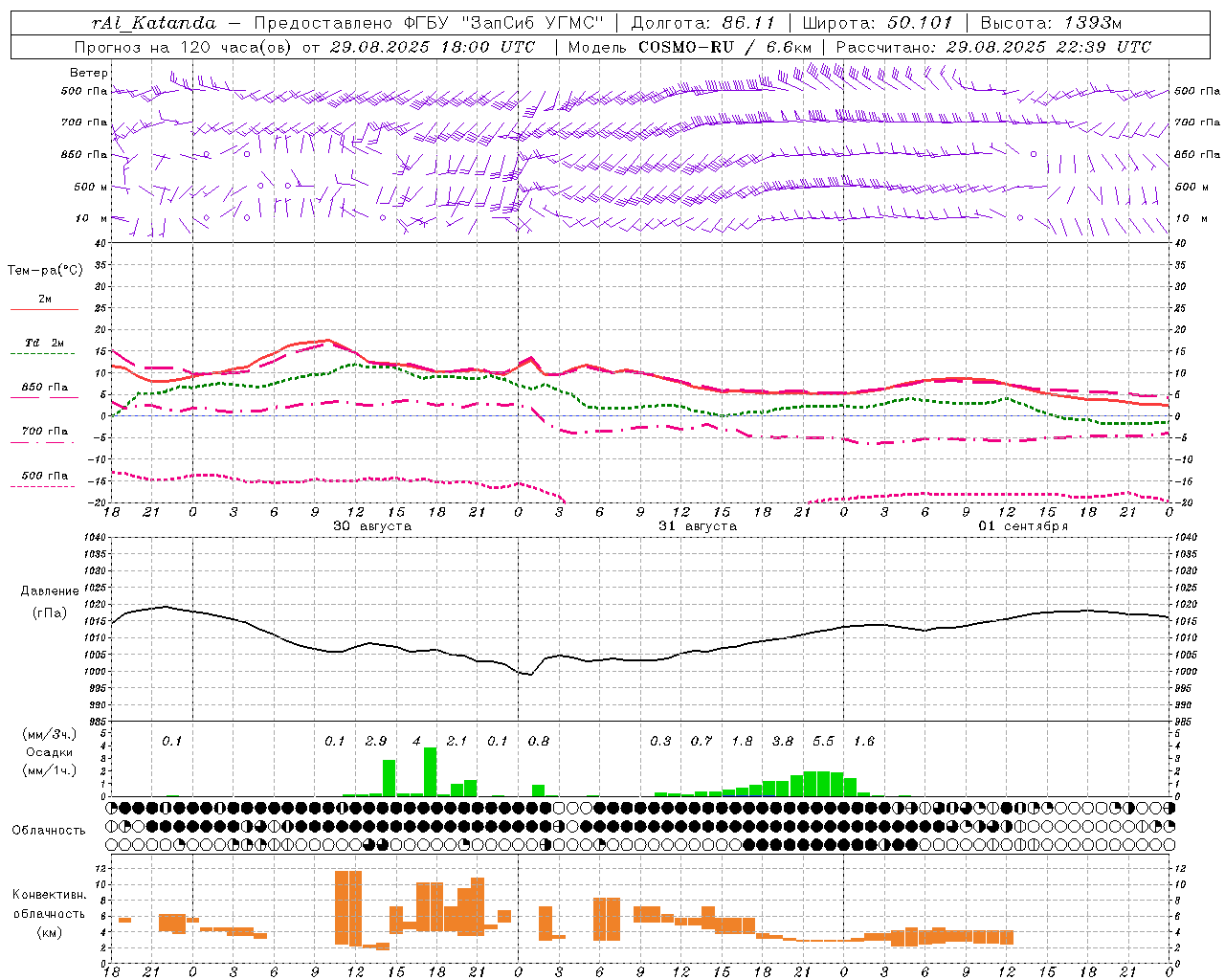Click the '(мм/3ч.)' unit label
Screen dimensions: 1225x980
tap(50, 735)
